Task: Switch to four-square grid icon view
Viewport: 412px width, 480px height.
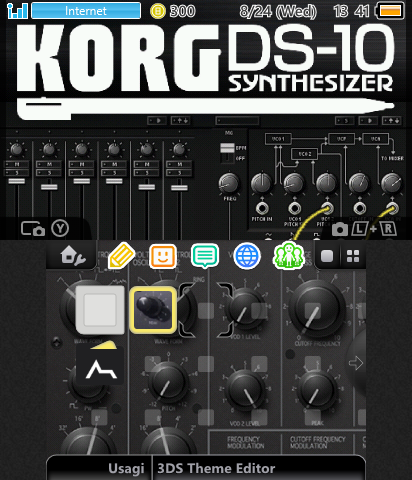Action: [353, 256]
